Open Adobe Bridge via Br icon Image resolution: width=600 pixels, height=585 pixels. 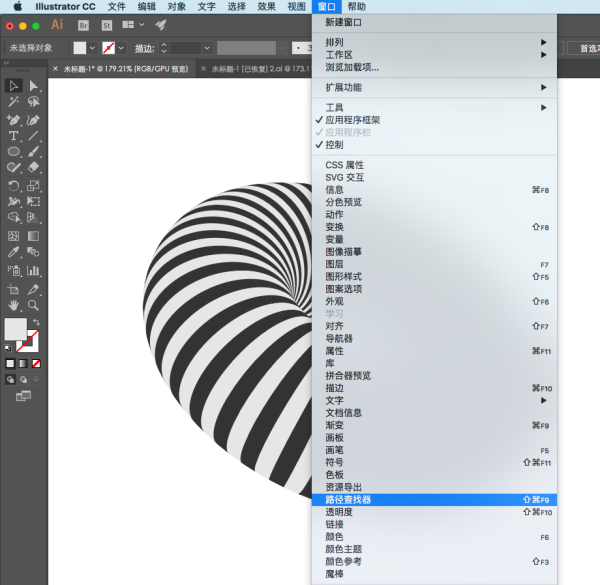pos(83,26)
